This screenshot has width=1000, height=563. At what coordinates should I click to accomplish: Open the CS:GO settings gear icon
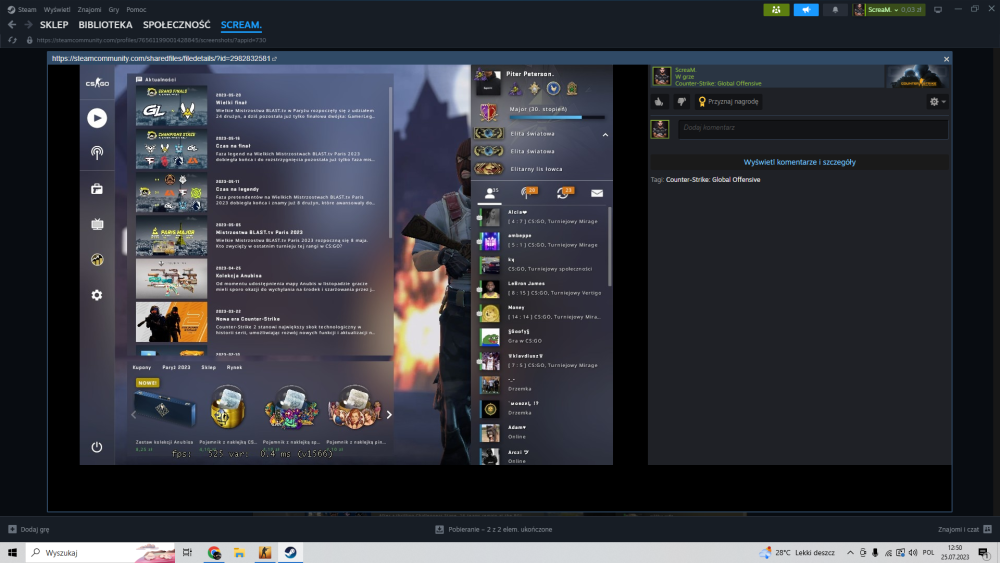97,295
